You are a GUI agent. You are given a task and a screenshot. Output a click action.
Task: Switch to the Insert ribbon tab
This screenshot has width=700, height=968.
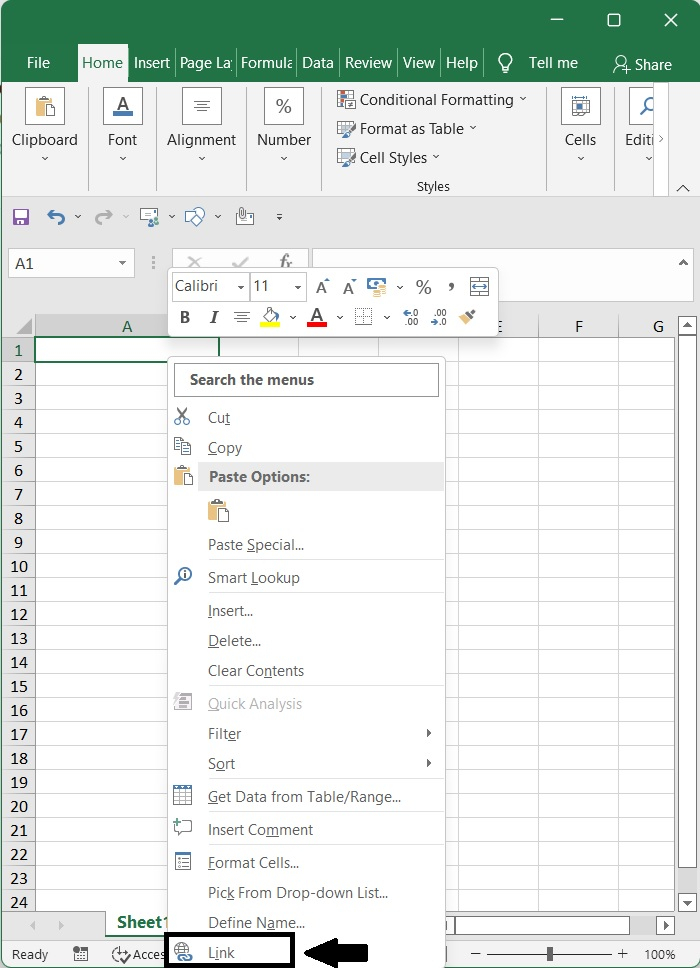tap(151, 63)
